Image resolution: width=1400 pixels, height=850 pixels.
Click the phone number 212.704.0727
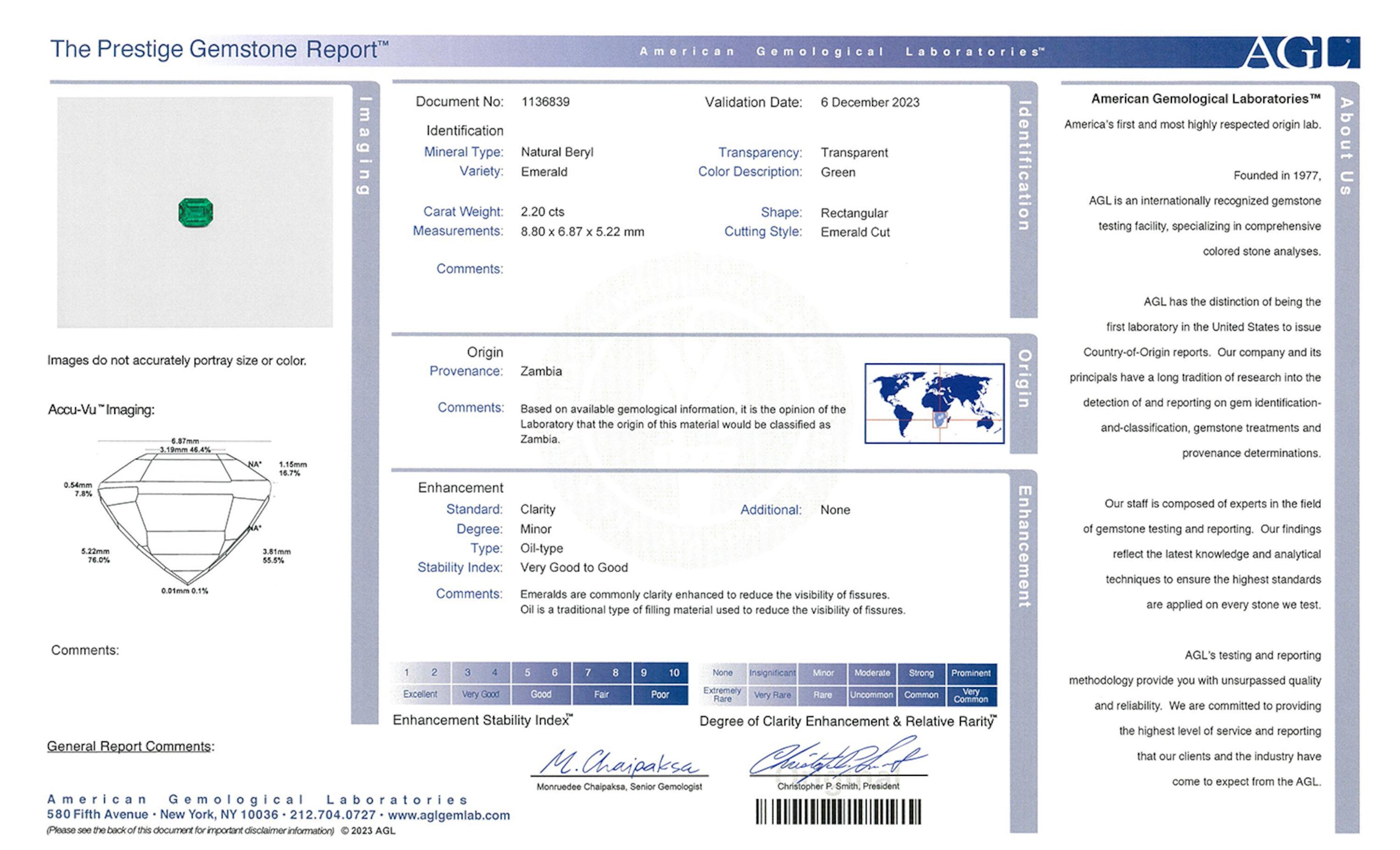332,815
